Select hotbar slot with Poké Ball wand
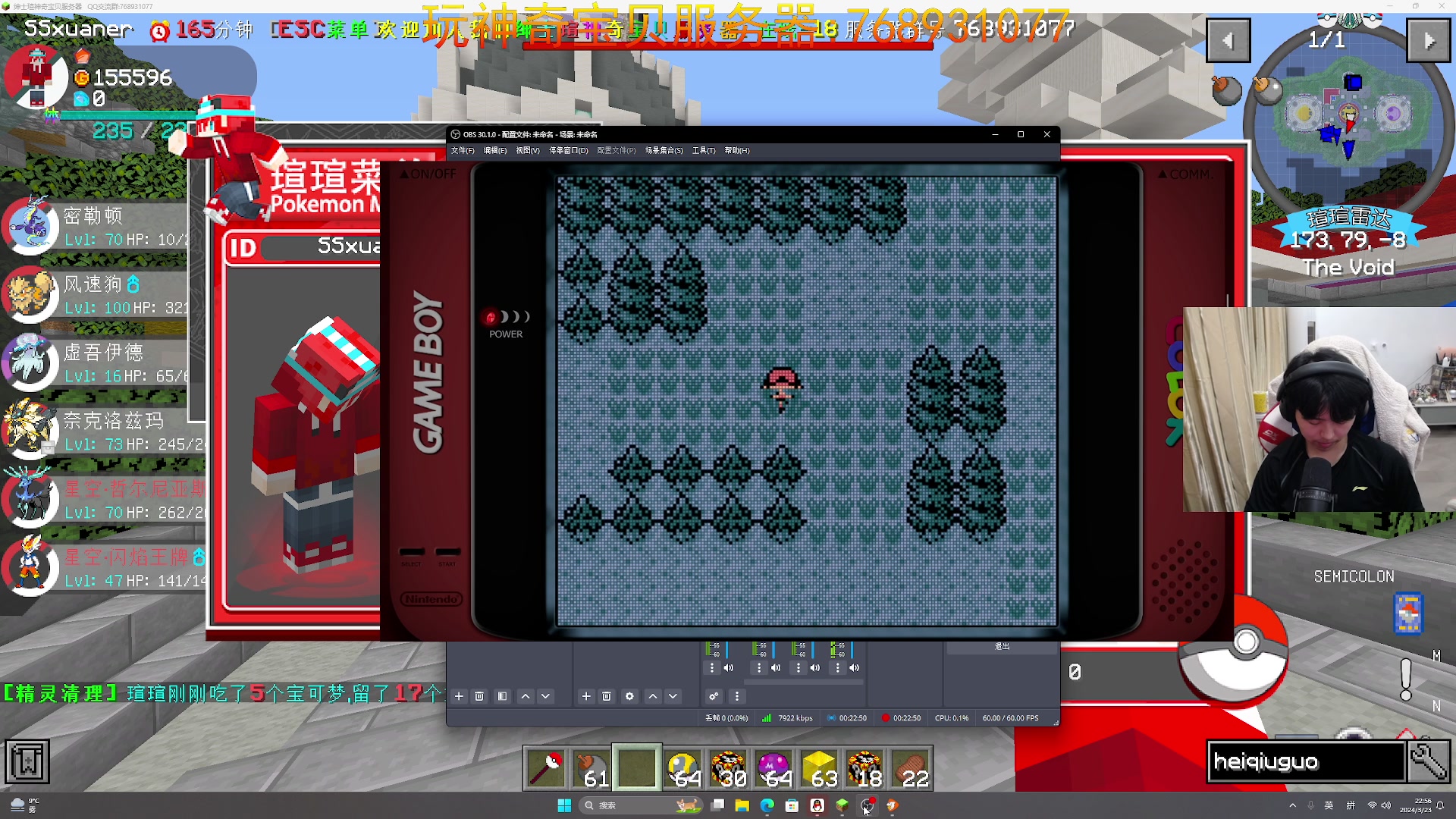This screenshot has height=819, width=1456. pos(546,768)
